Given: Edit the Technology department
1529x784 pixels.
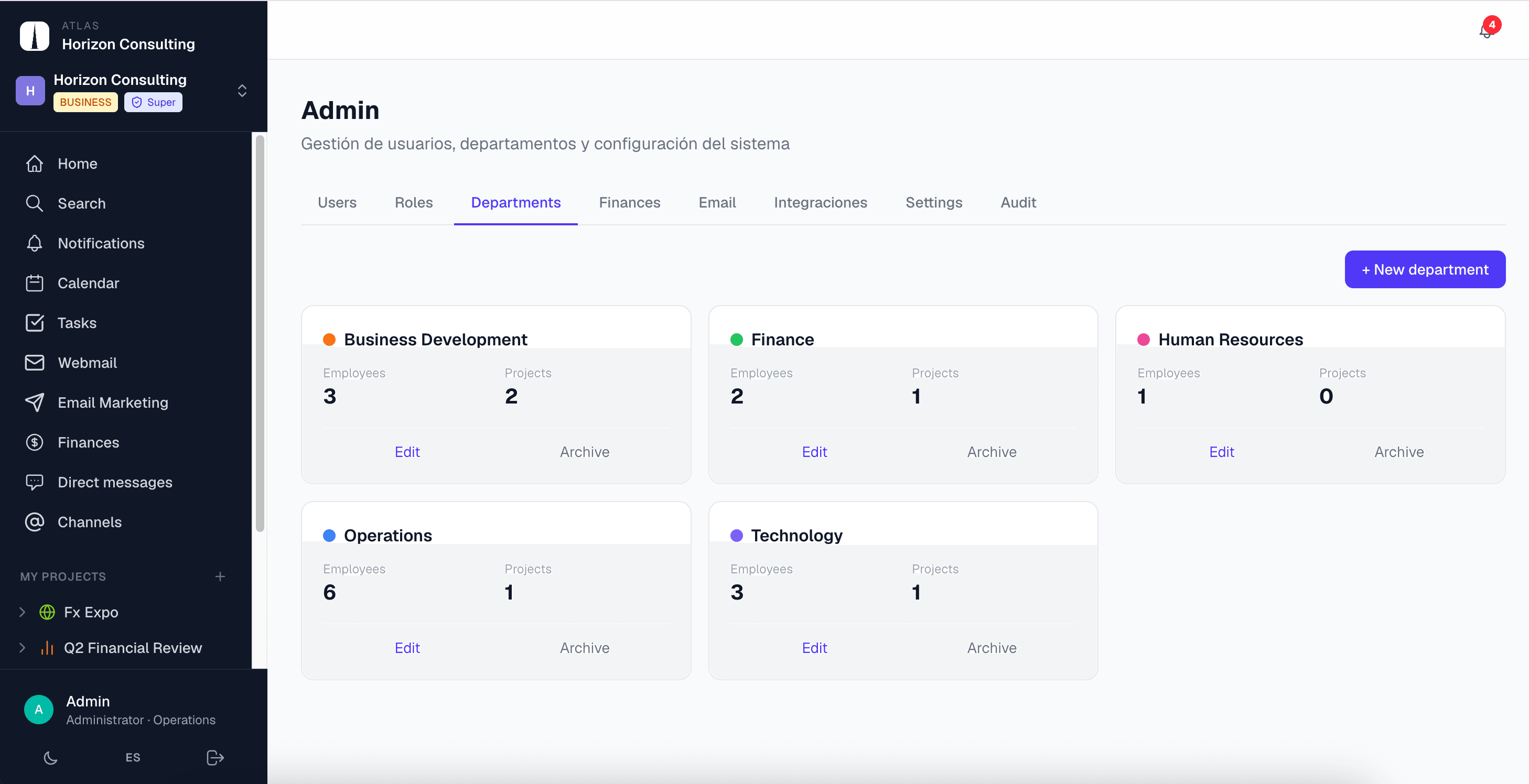Looking at the screenshot, I should point(814,648).
